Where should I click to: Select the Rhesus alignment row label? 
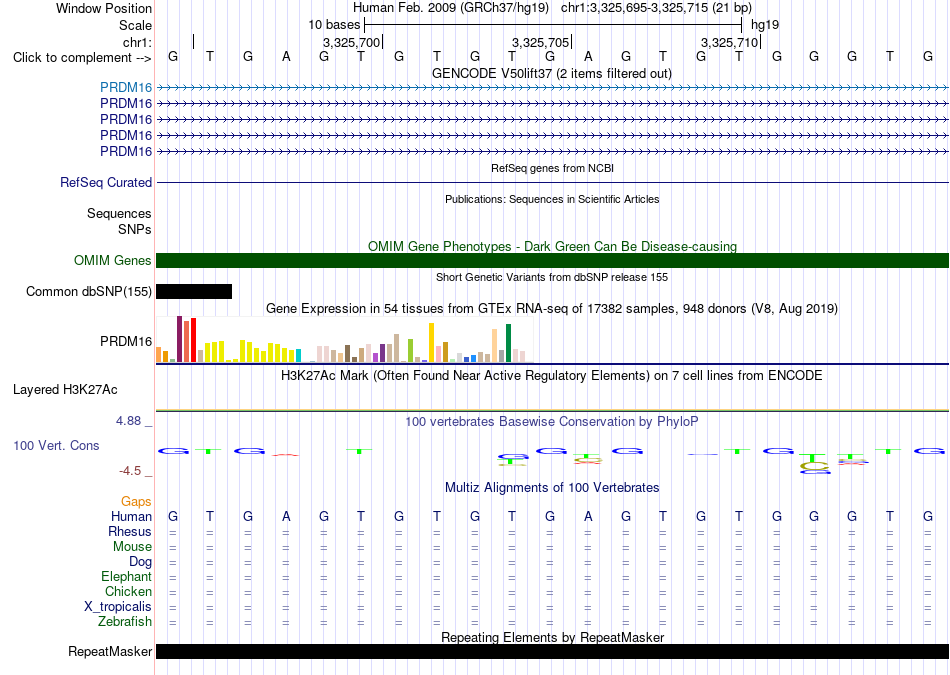point(130,531)
